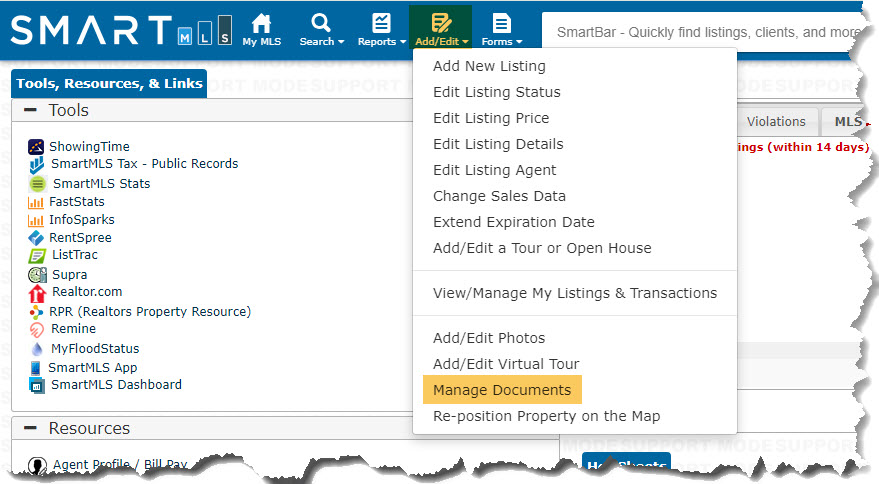Click the SmartMLS Dashboard icon
The height and width of the screenshot is (484, 879).
pyautogui.click(x=36, y=386)
